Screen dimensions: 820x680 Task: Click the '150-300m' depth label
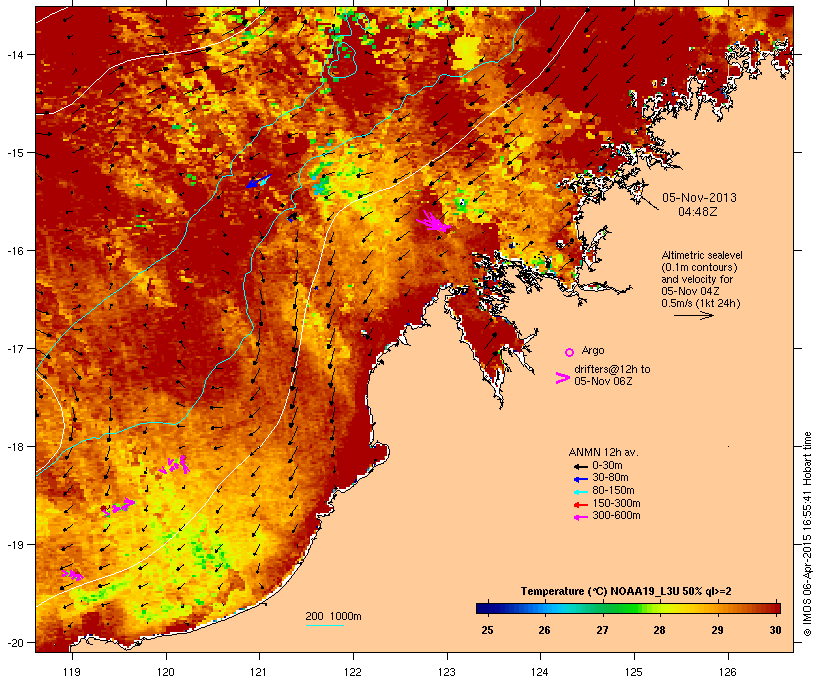pos(616,503)
